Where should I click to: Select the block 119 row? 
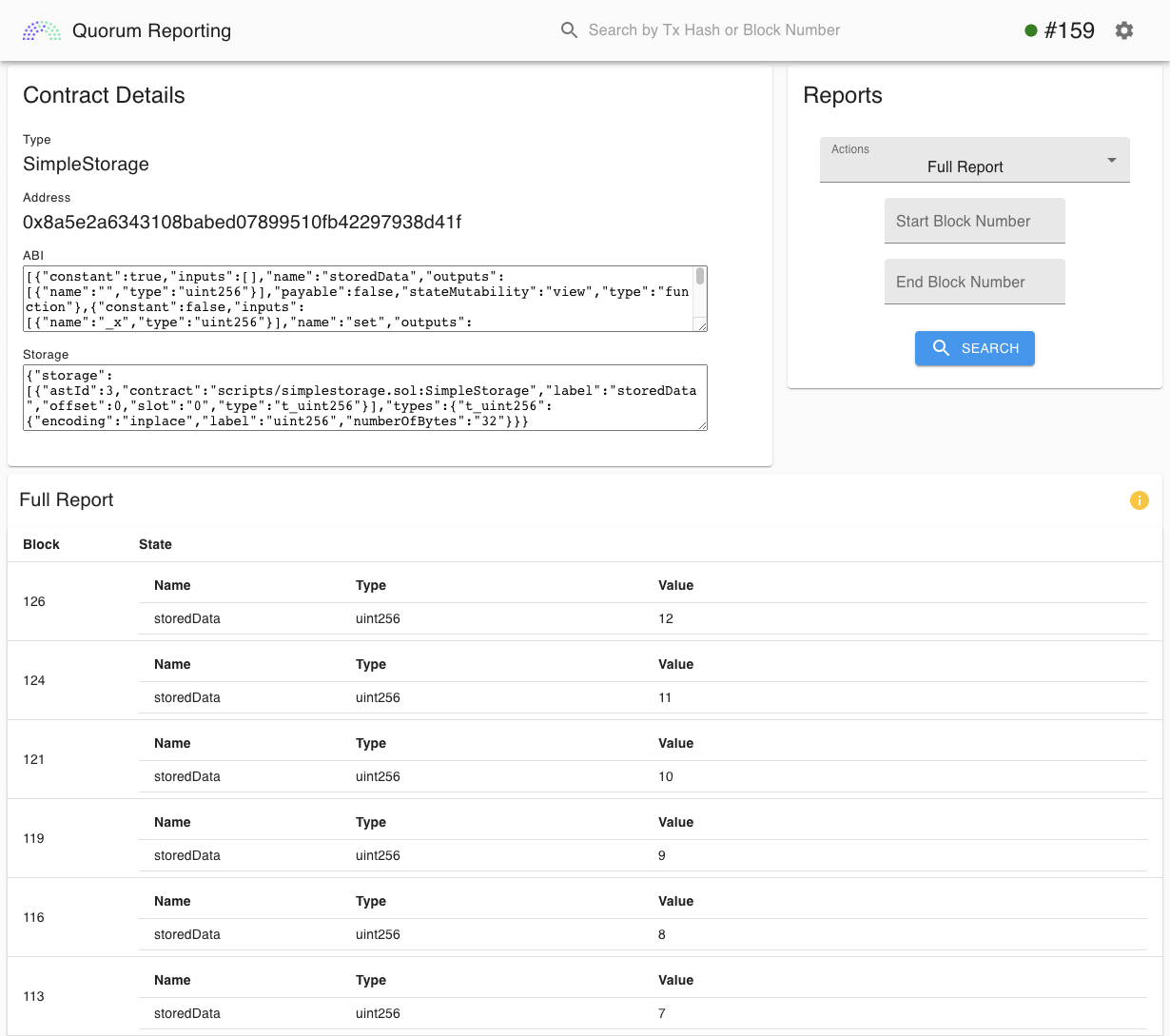[x=34, y=838]
